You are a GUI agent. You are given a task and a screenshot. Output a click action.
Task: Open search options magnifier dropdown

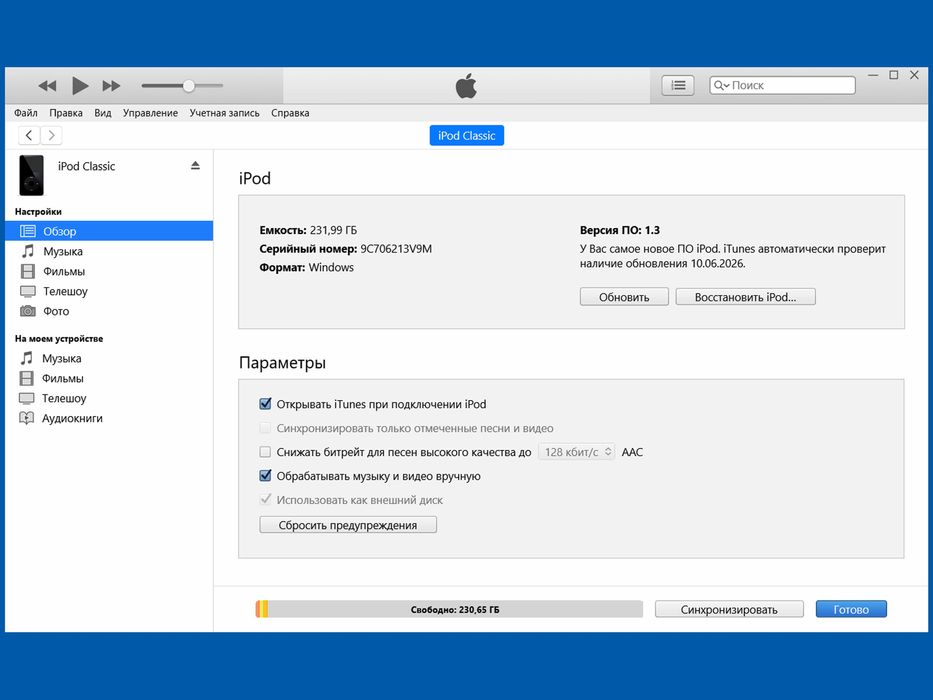click(721, 85)
